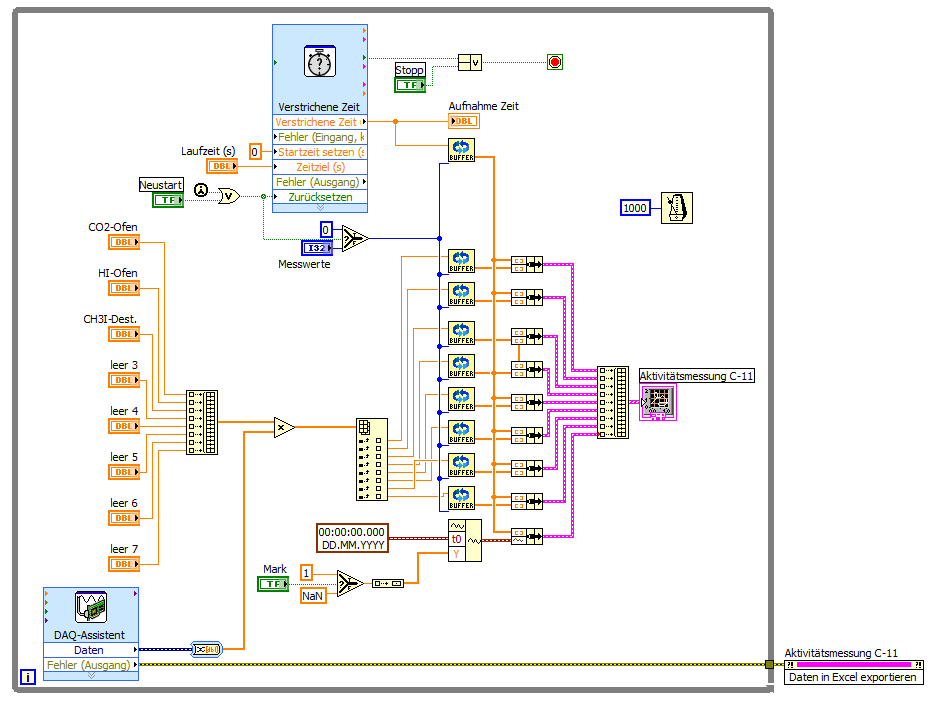Click the Verstrichene Zeit stopwatch icon
The width and height of the screenshot is (938, 701).
pos(319,62)
